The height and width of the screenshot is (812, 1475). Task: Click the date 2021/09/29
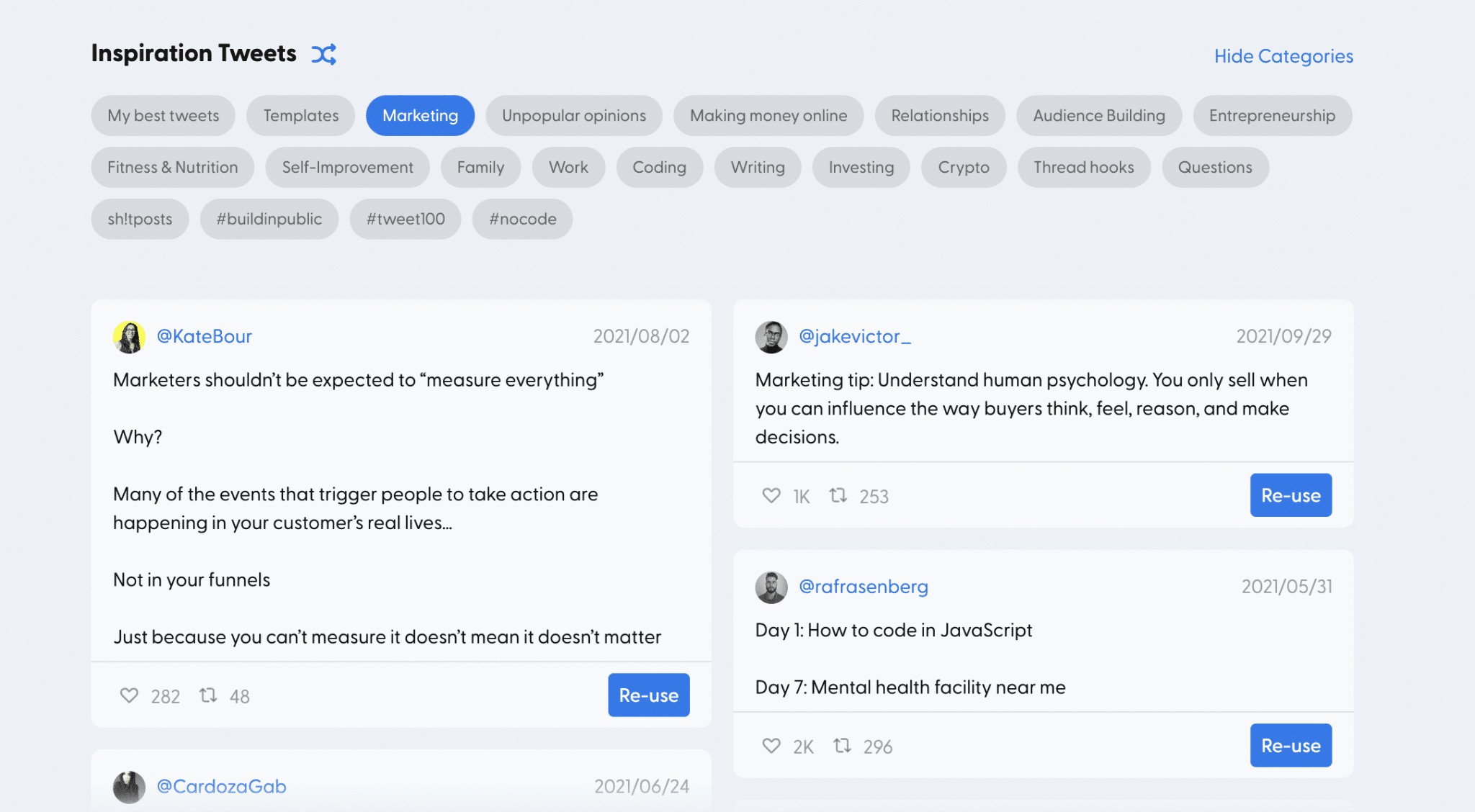coord(1283,336)
